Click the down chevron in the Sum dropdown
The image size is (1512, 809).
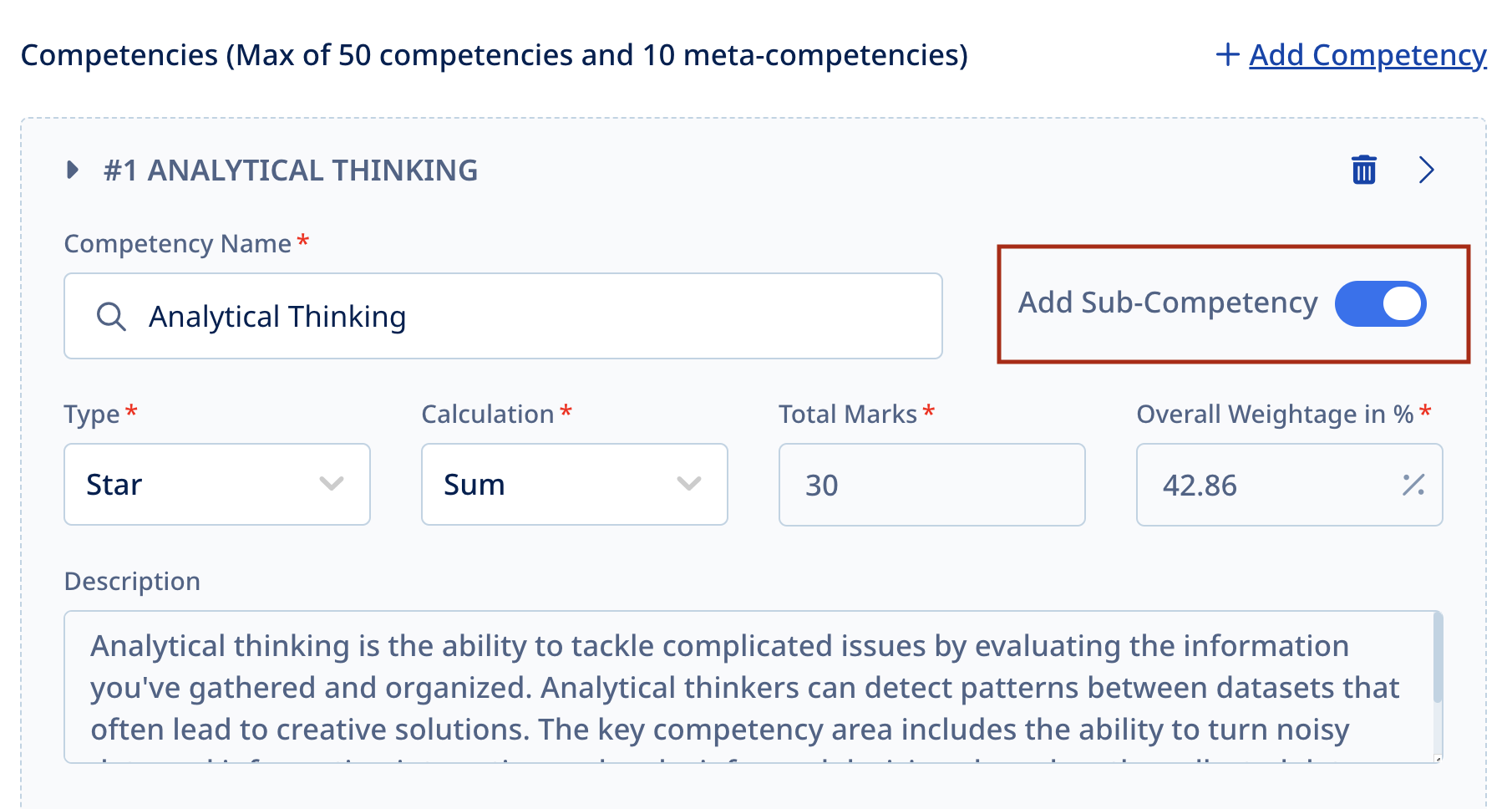tap(689, 484)
